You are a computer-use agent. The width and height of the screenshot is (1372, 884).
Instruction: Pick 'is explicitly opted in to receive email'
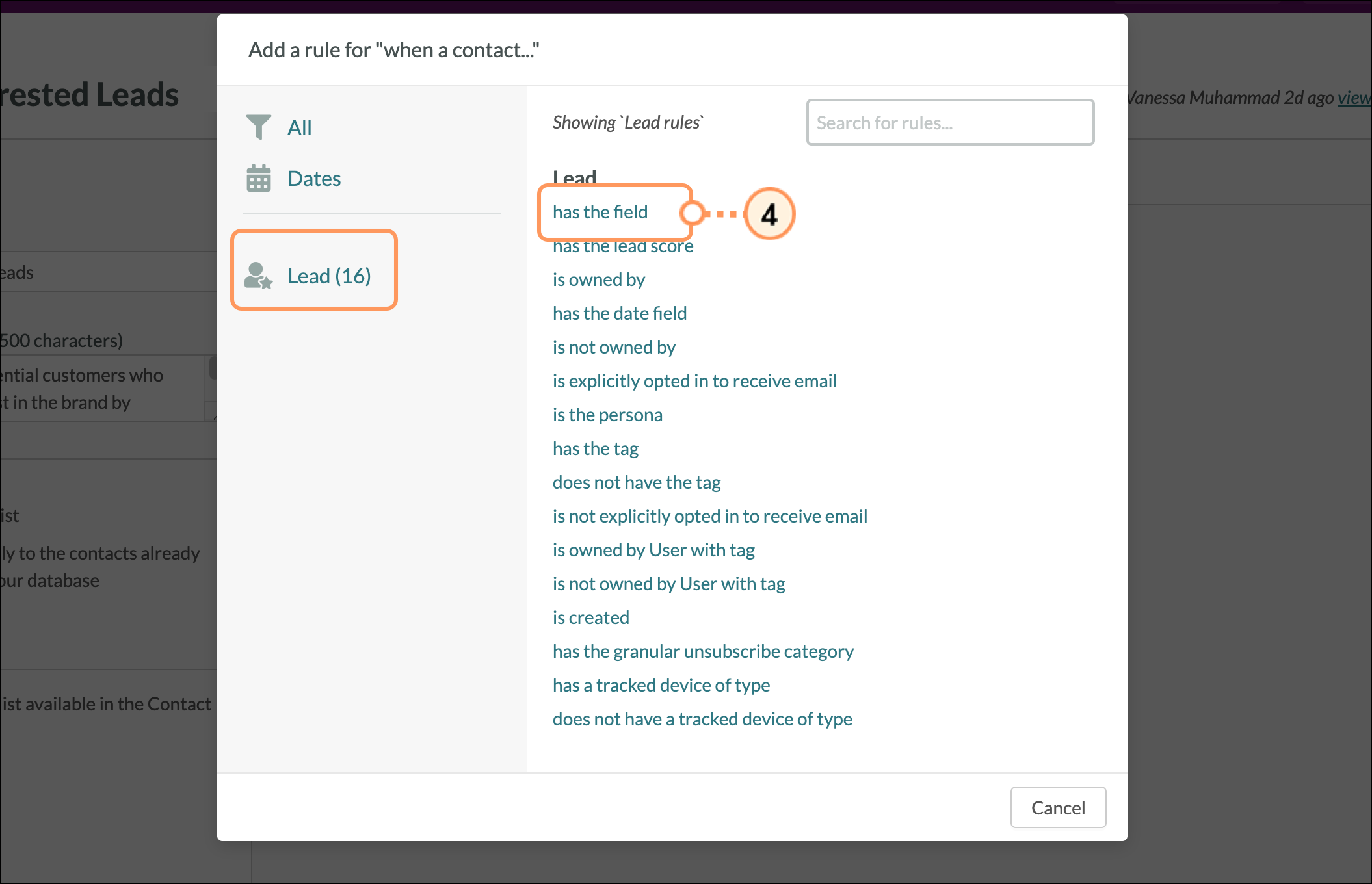tap(694, 381)
